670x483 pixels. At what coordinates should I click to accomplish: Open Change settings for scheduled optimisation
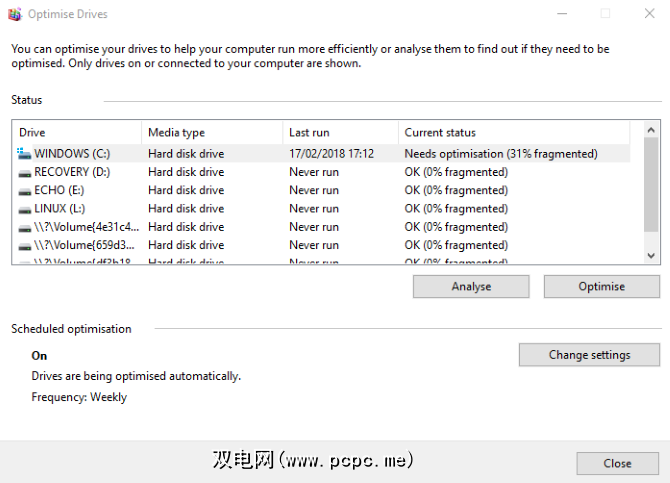click(589, 355)
